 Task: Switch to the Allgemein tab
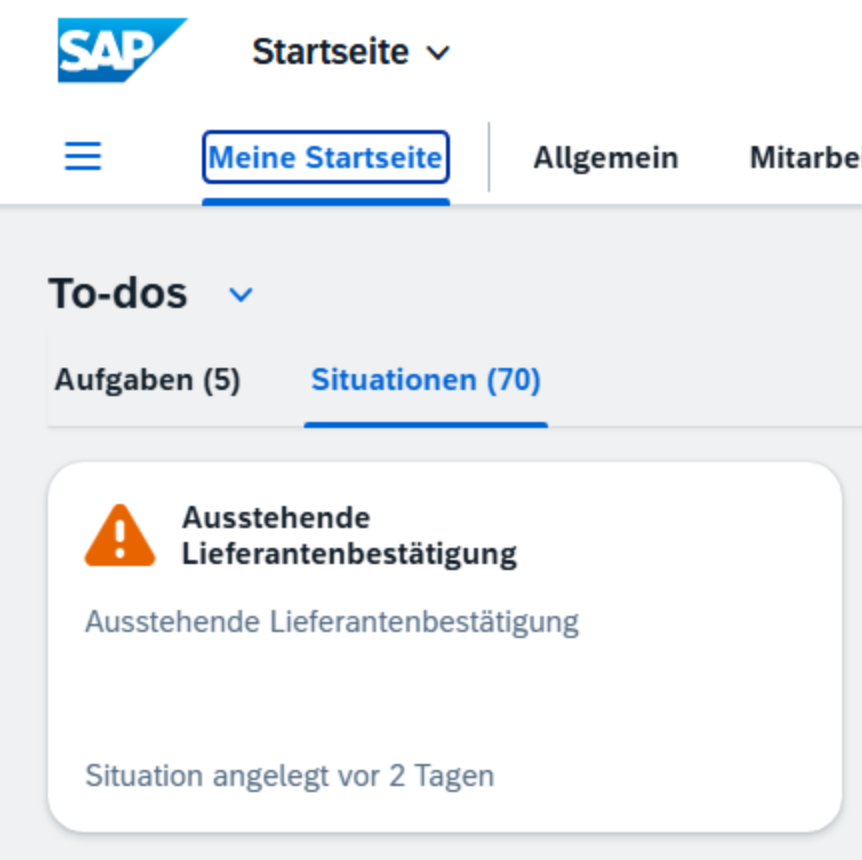[605, 158]
